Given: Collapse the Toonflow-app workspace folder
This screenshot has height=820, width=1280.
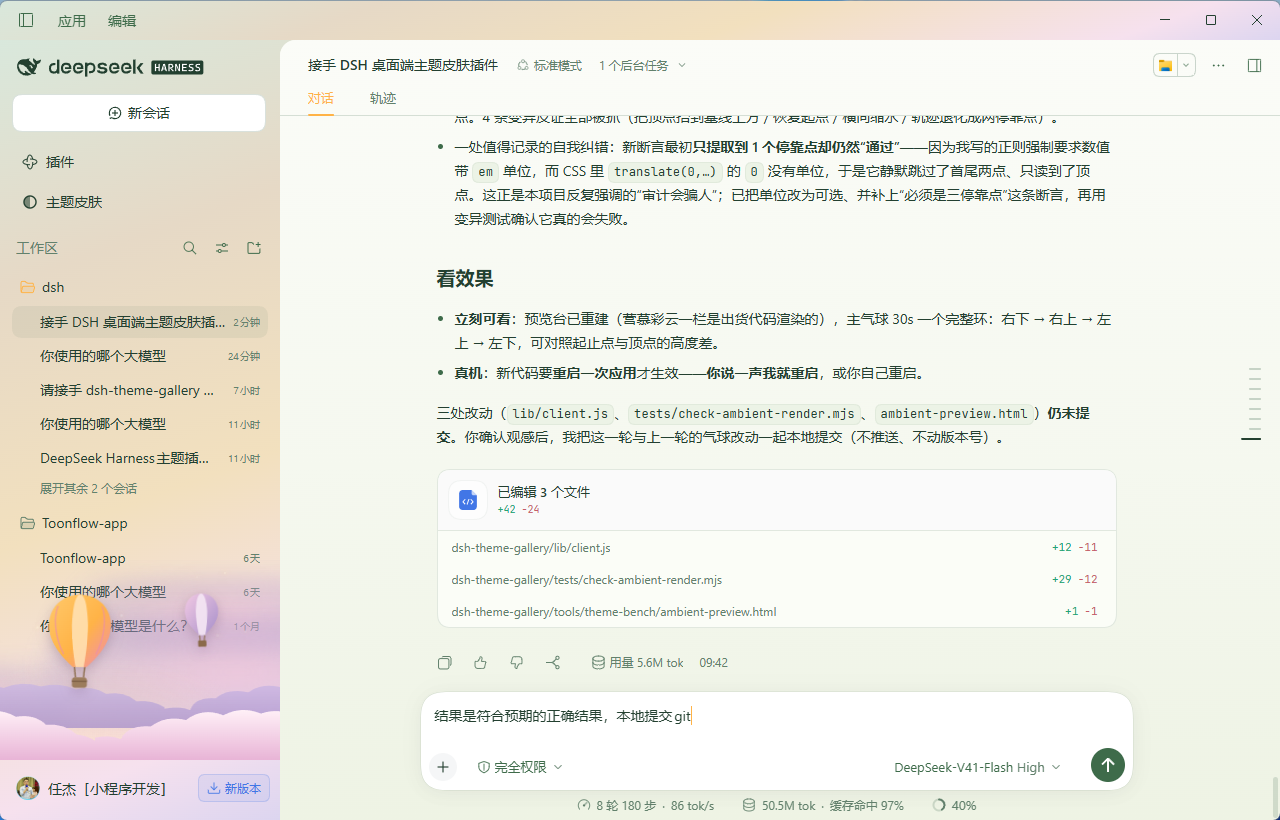Looking at the screenshot, I should point(139,523).
